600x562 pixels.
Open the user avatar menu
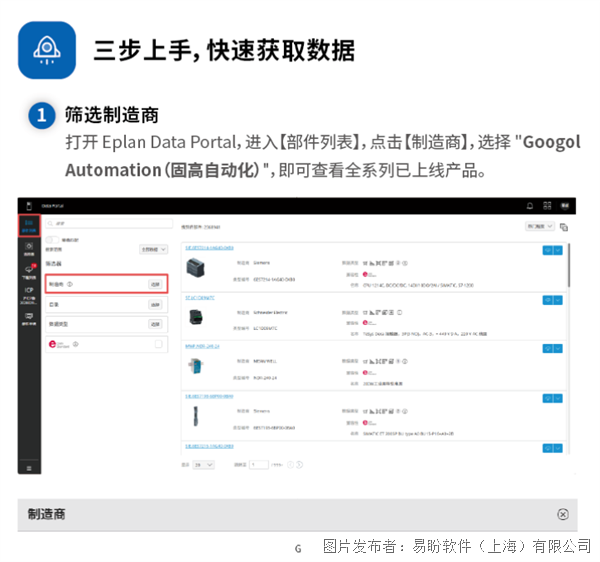pos(565,206)
